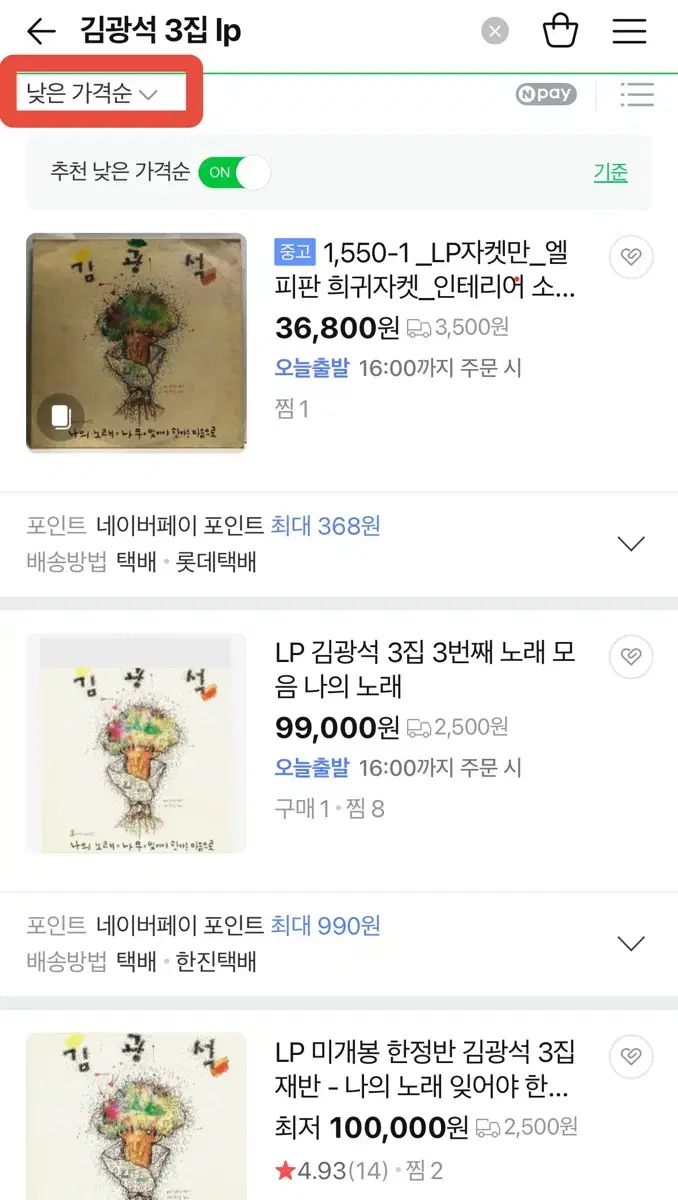Open the hamburger menu
678x1200 pixels.
(630, 31)
